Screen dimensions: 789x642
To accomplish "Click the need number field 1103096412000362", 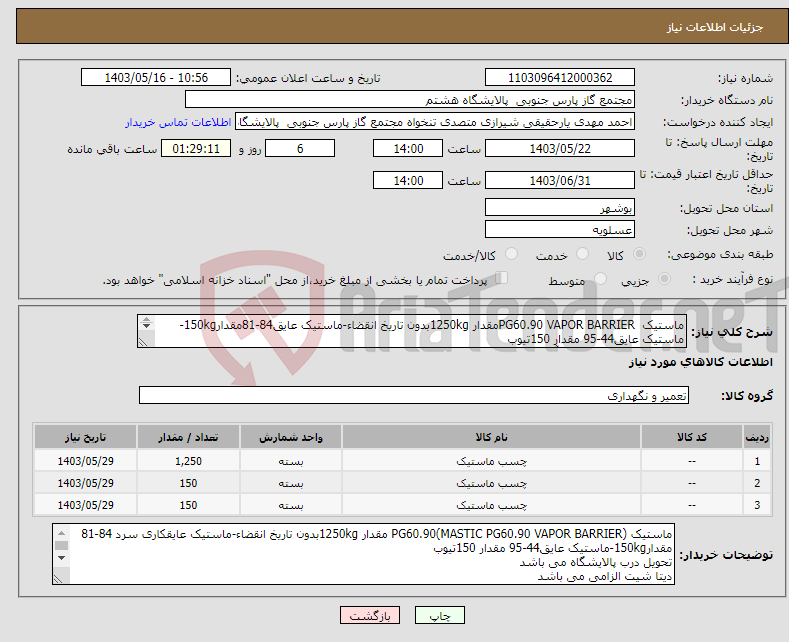I will tap(560, 77).
